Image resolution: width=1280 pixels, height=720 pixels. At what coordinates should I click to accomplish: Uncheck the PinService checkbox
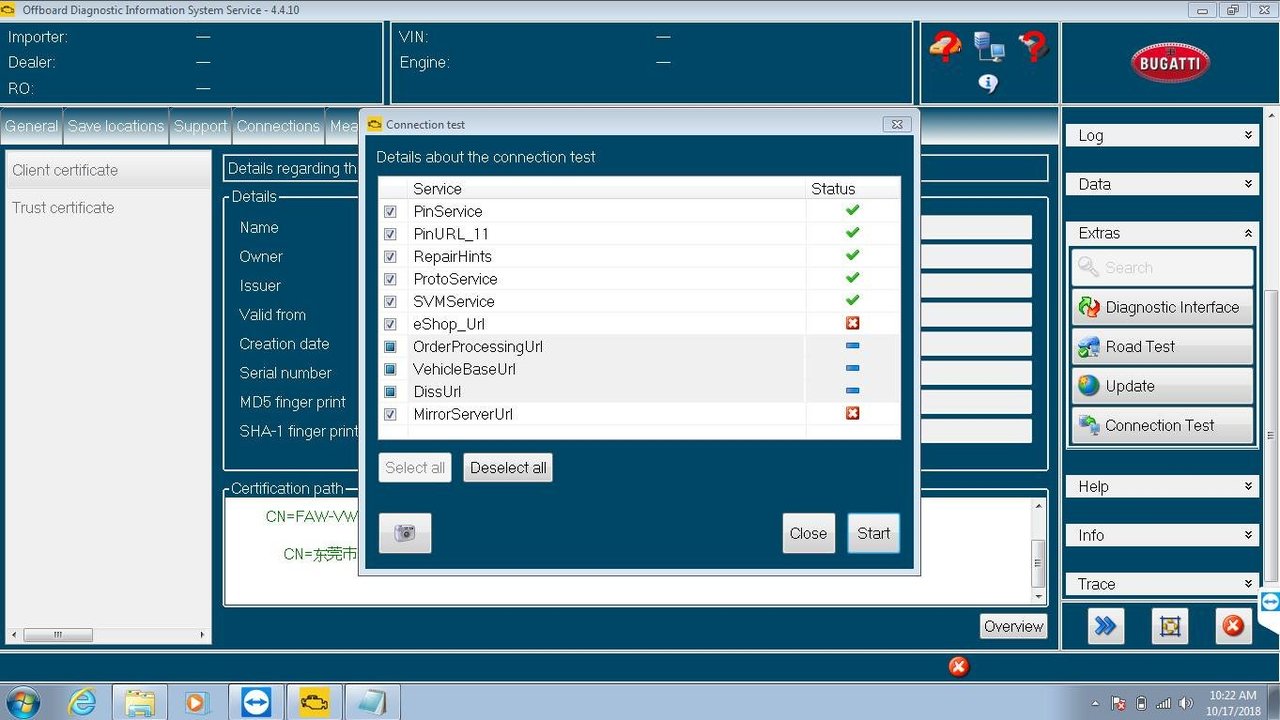[x=390, y=212]
